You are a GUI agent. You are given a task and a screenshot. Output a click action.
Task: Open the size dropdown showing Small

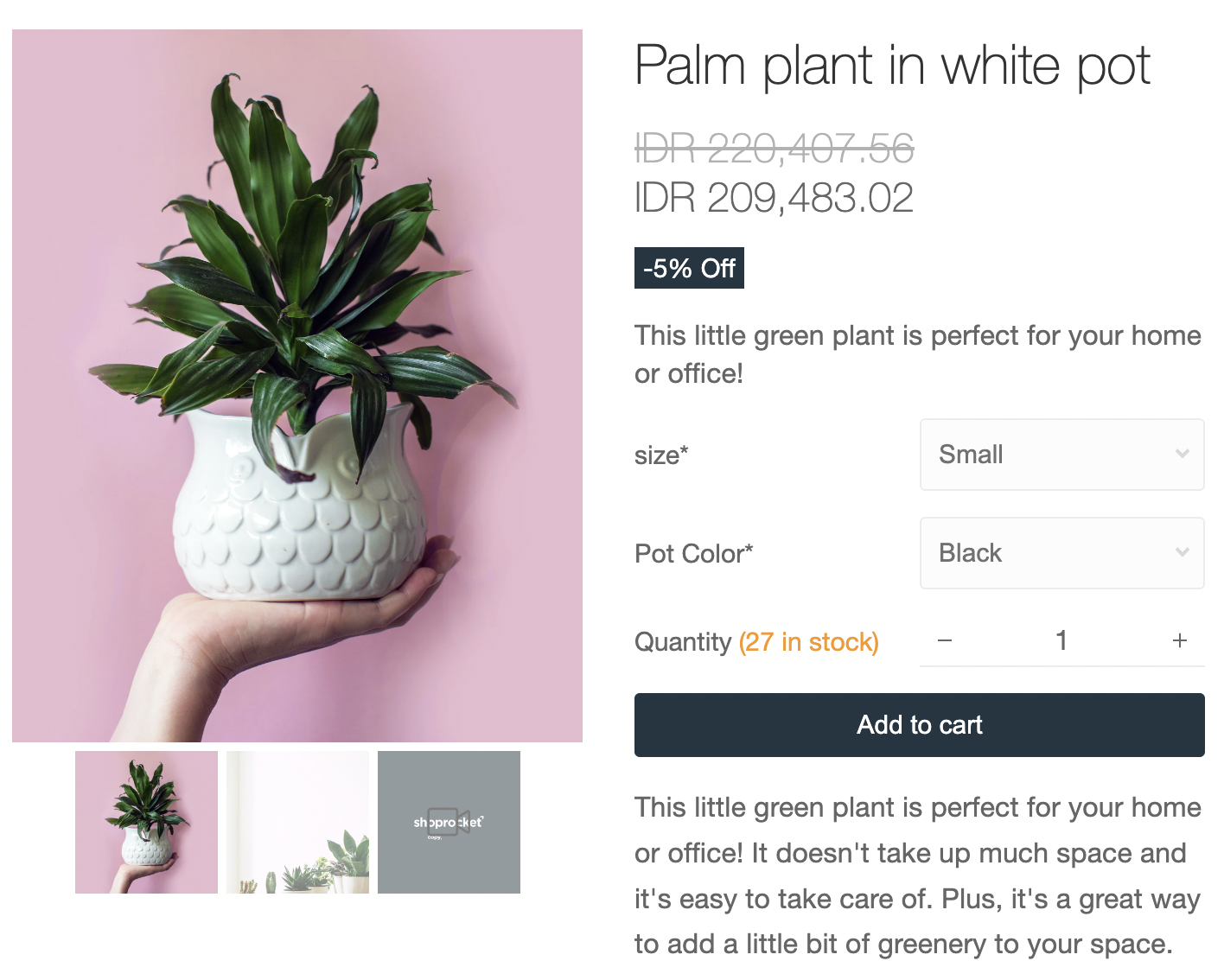(1061, 455)
